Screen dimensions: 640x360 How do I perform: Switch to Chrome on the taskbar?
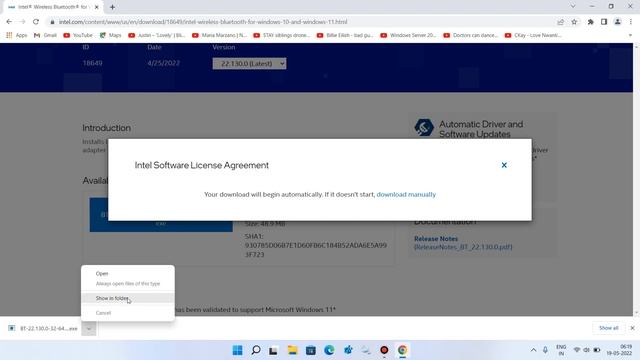pos(402,350)
